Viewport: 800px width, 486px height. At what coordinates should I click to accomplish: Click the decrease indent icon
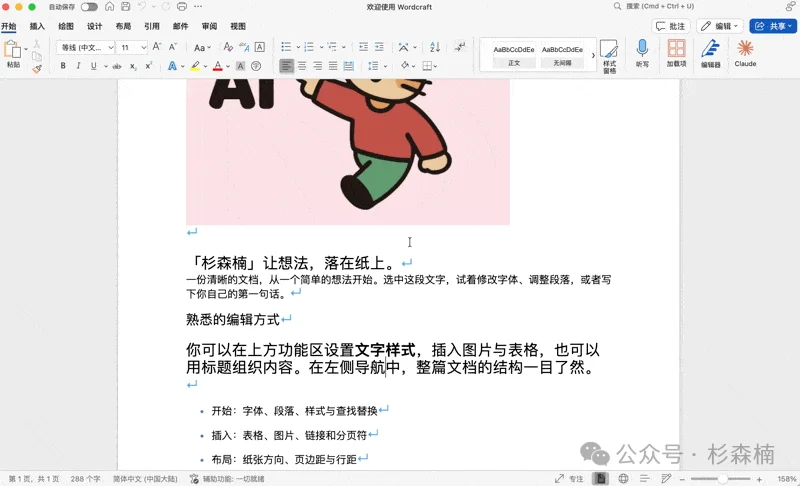363,47
